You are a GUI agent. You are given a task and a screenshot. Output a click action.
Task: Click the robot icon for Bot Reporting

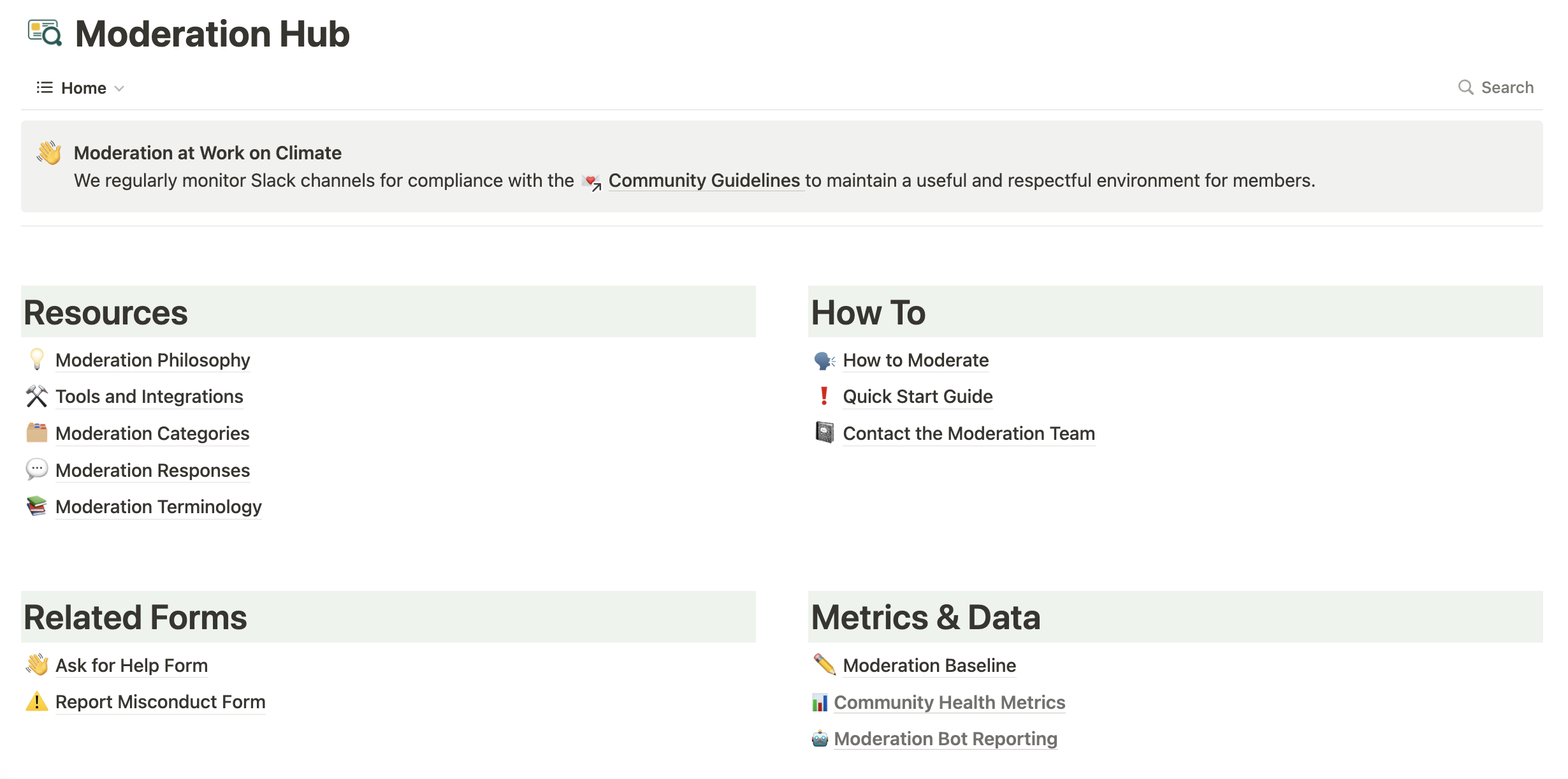point(820,739)
